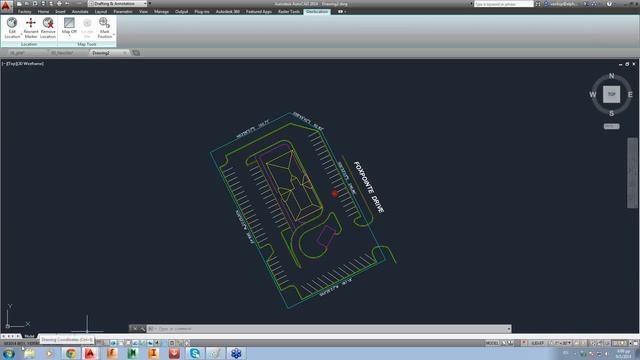
Task: Switch to the Annotate ribbon tab
Action: pyautogui.click(x=80, y=12)
